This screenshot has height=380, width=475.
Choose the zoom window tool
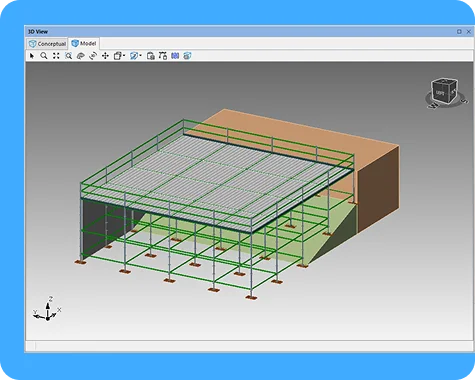click(68, 56)
